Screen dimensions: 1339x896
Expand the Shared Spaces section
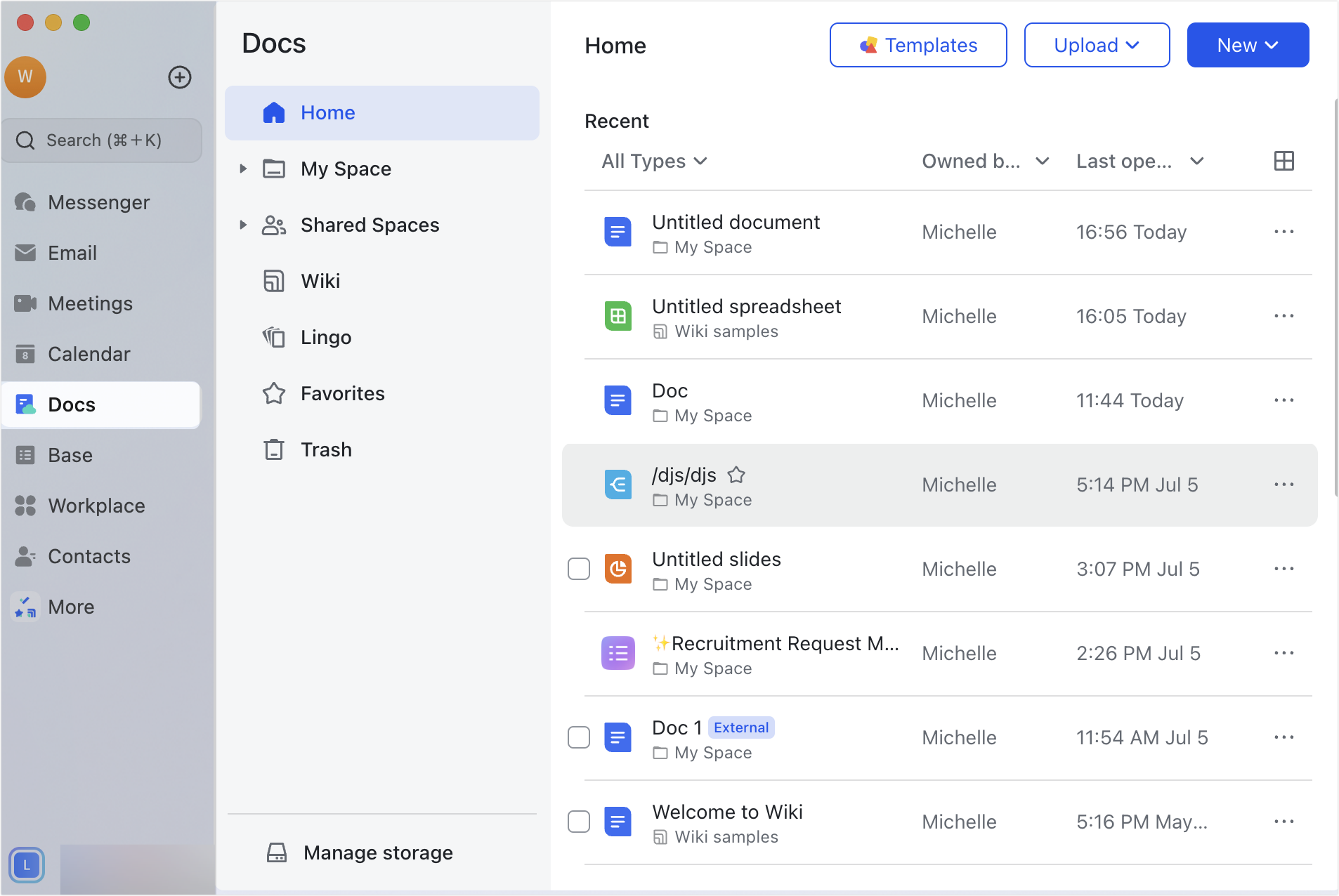[x=243, y=225]
